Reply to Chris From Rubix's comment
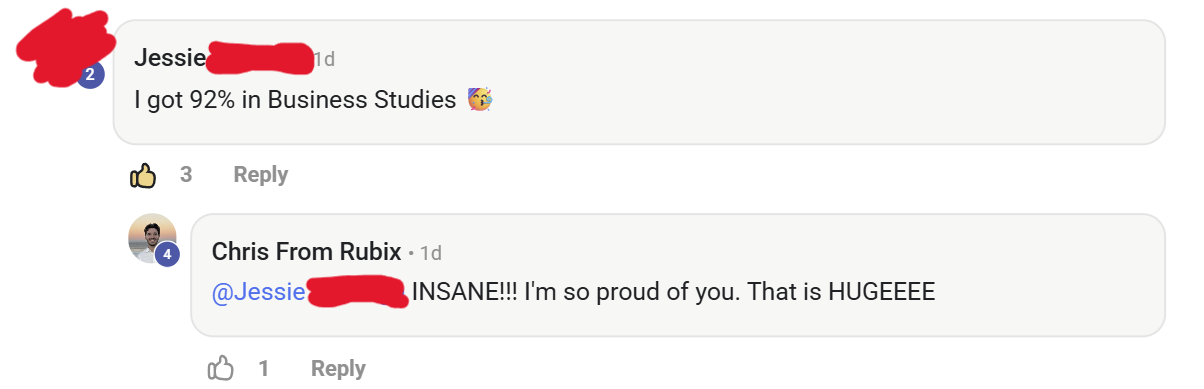Image resolution: width=1204 pixels, height=389 pixels. pos(338,368)
